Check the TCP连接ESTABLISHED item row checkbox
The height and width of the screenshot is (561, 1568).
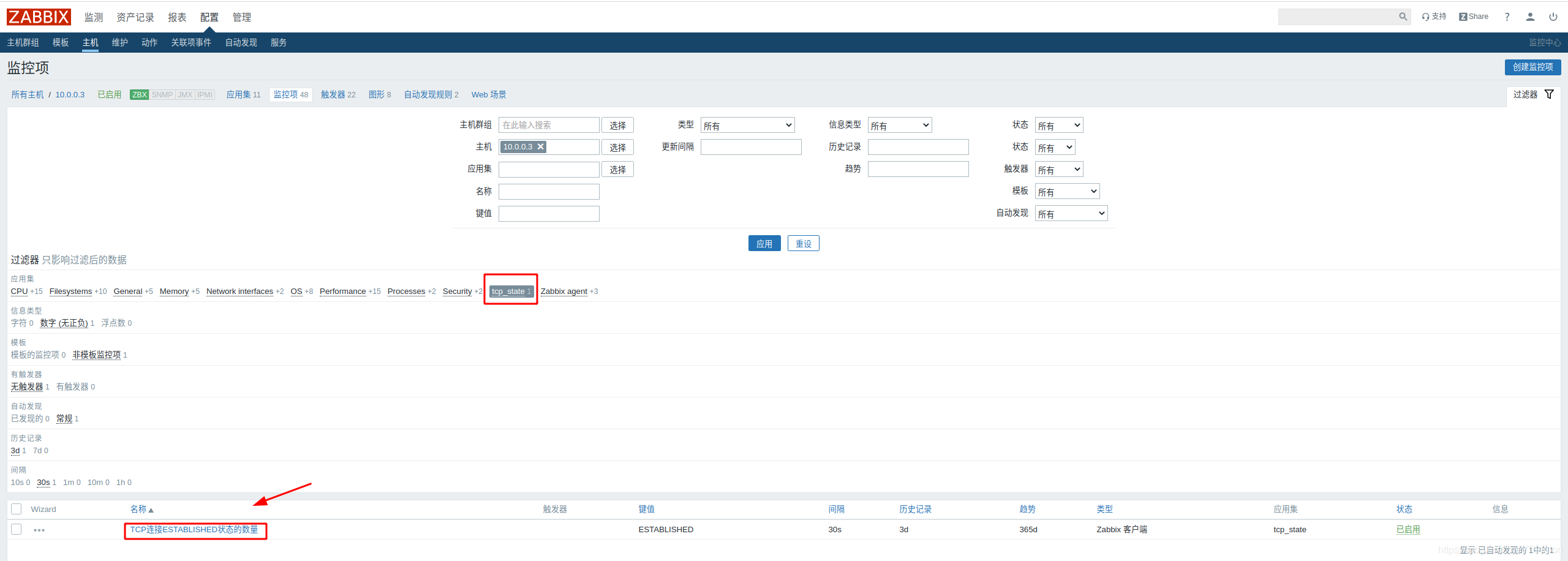point(17,529)
